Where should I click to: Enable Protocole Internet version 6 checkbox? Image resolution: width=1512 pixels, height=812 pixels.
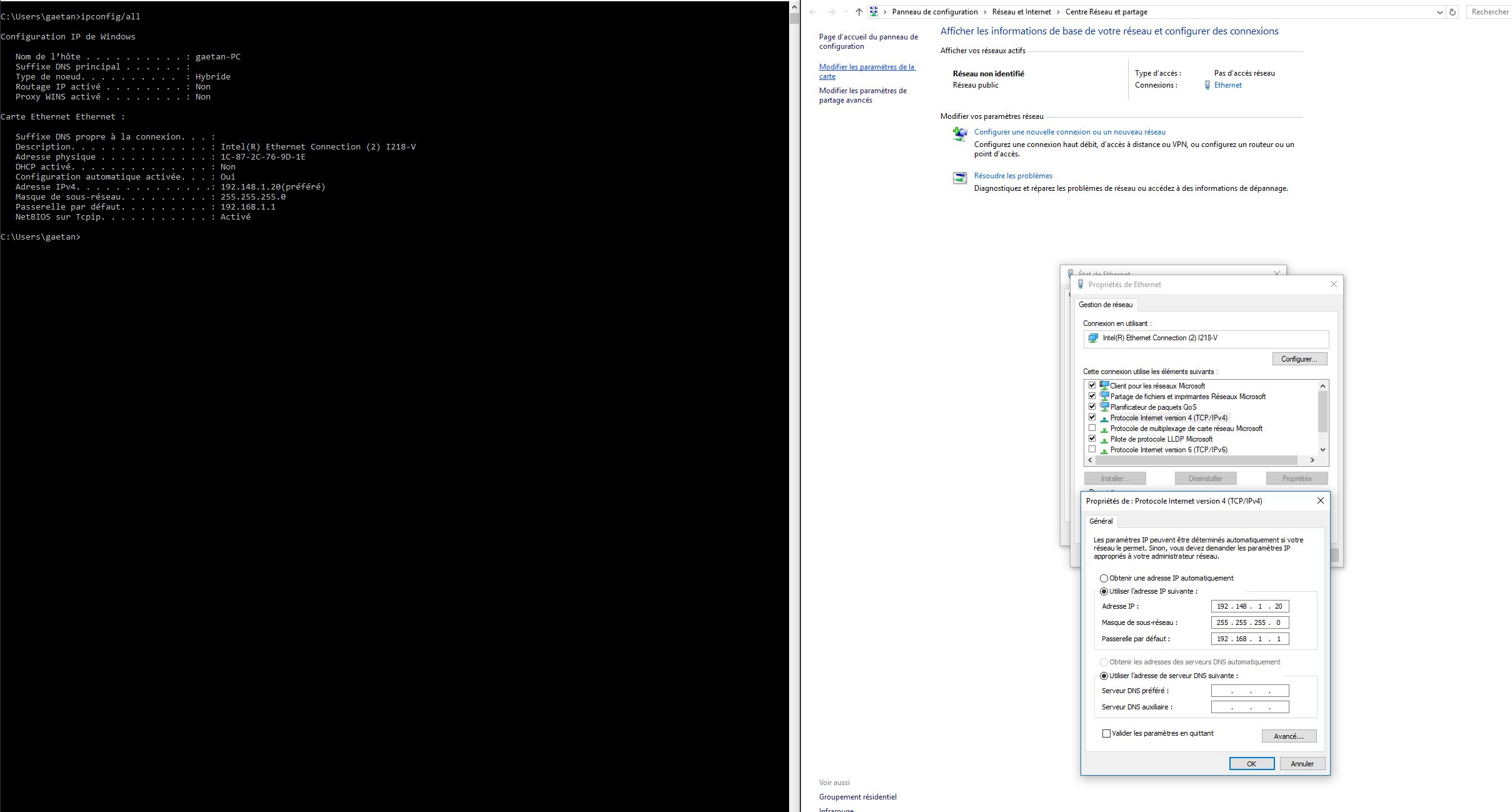click(1092, 449)
